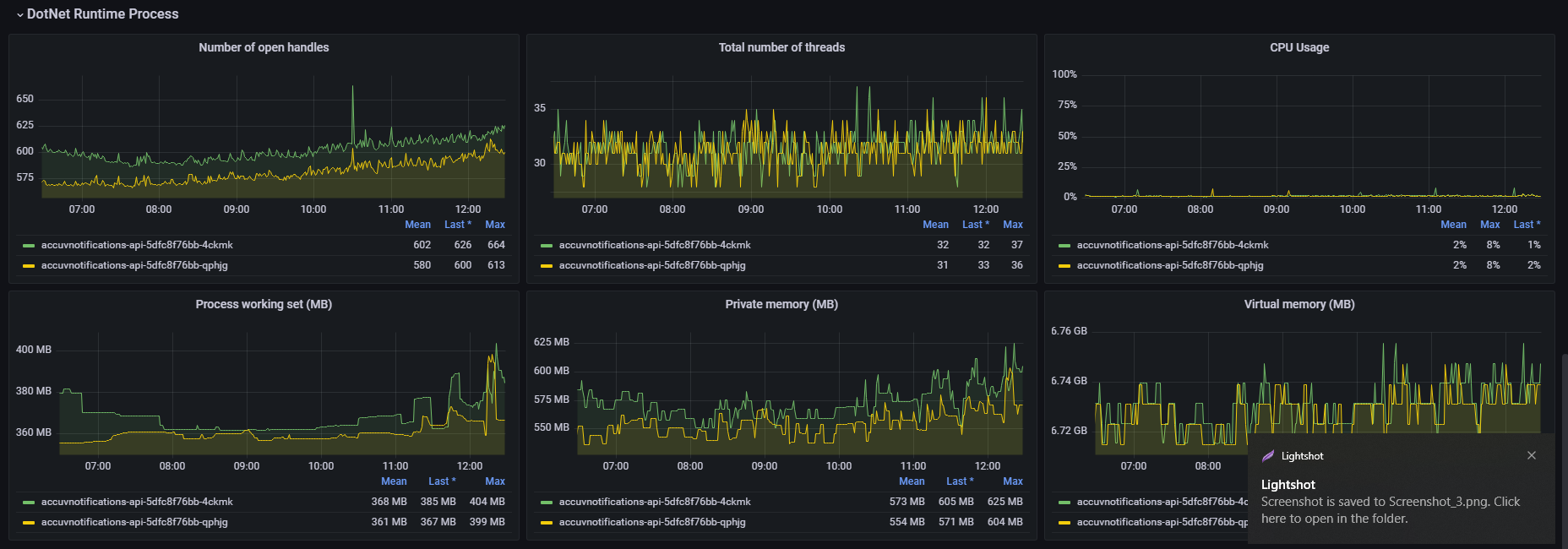The height and width of the screenshot is (549, 1568).
Task: Sort CPU Usage legend by Last * column
Action: [1526, 225]
